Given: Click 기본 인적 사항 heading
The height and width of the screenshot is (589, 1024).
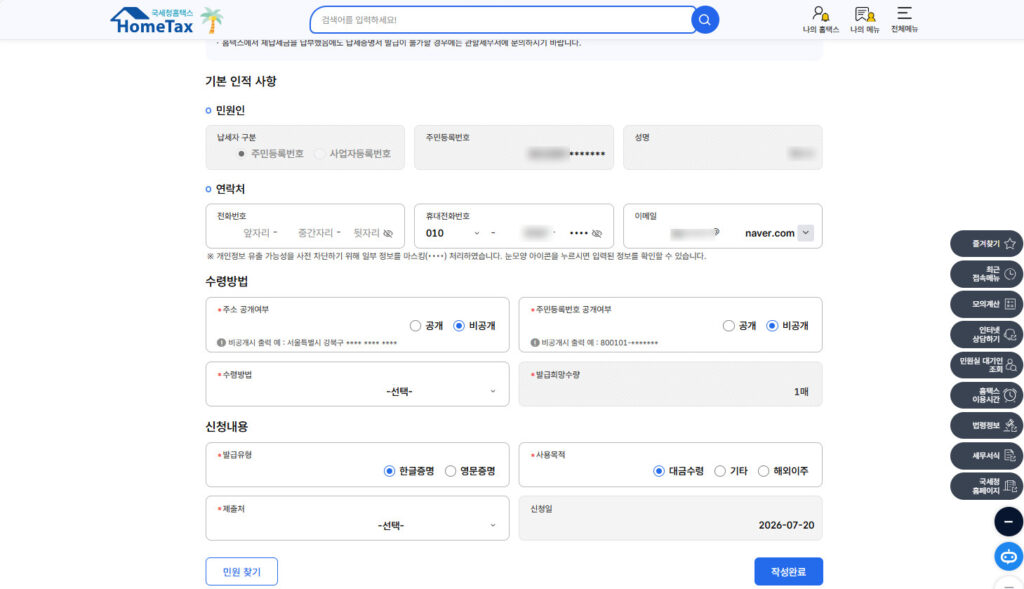Looking at the screenshot, I should tap(241, 81).
